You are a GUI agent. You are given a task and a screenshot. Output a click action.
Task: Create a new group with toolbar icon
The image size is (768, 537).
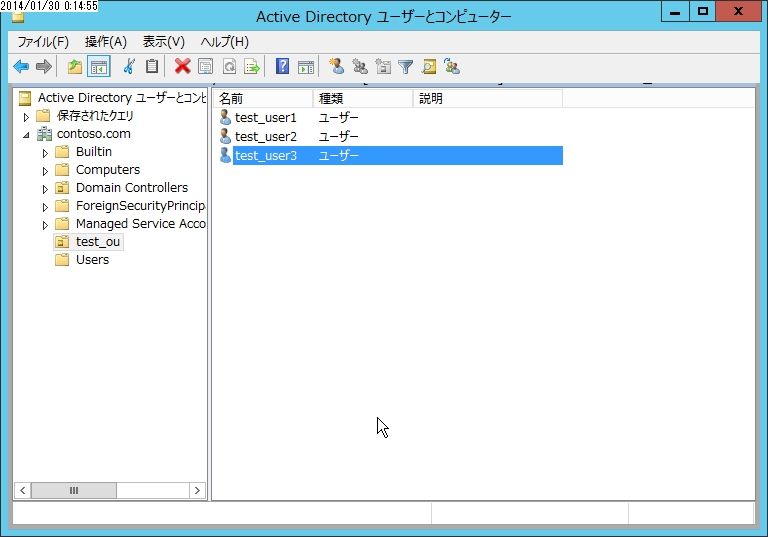360,66
